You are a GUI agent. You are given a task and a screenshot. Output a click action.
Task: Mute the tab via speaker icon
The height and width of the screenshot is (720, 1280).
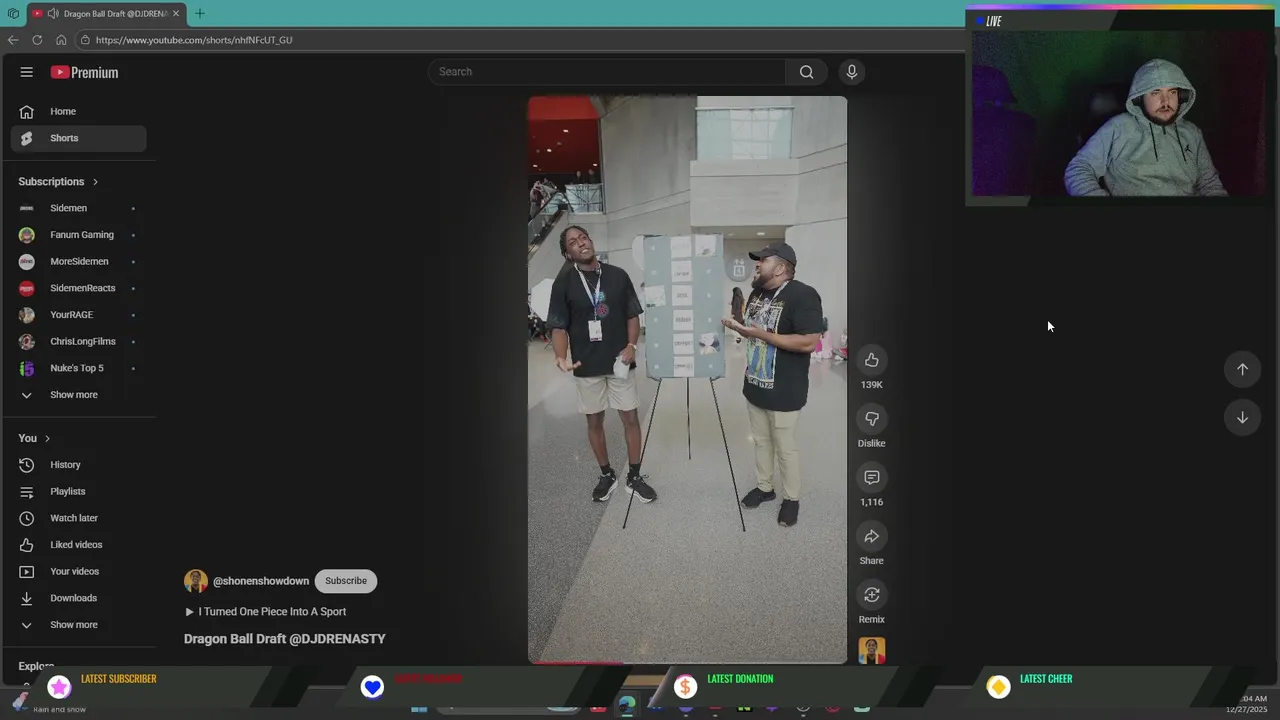point(53,14)
